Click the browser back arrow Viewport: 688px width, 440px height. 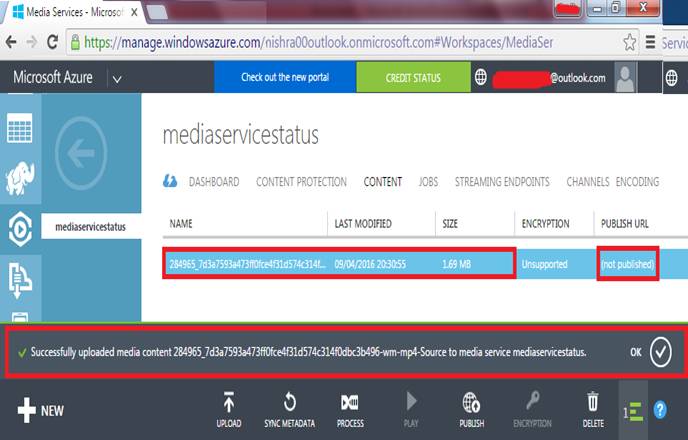tap(11, 42)
